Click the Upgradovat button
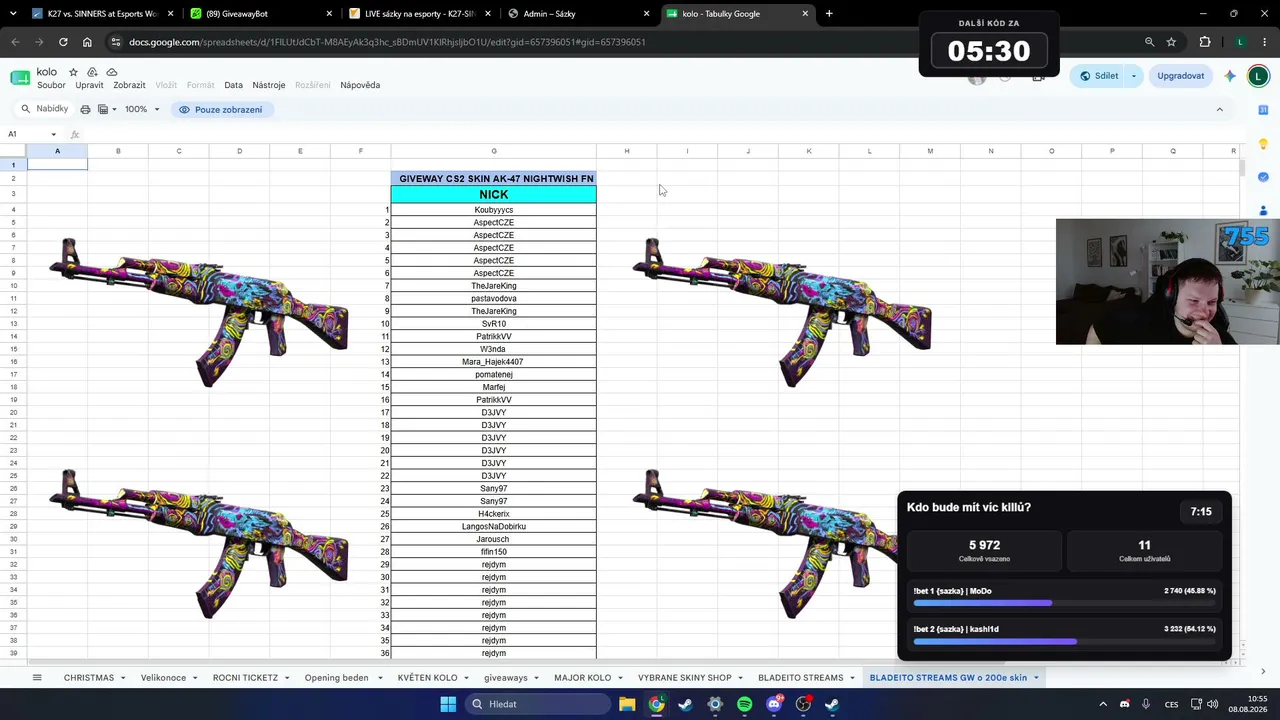 click(x=1180, y=76)
